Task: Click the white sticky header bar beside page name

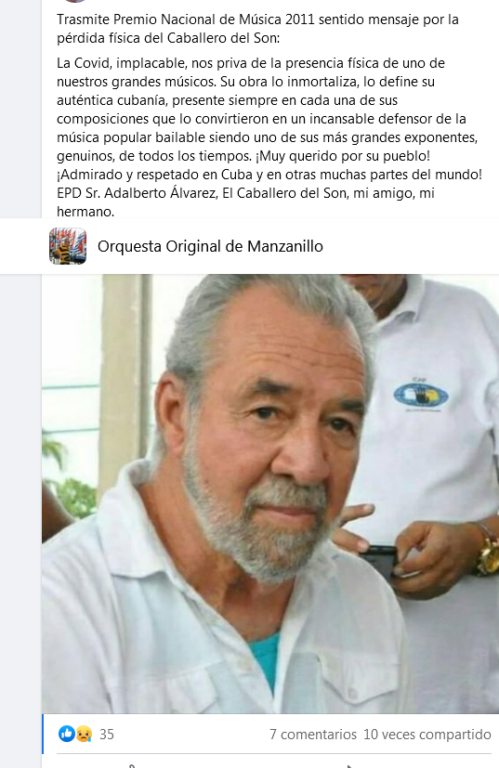Action: [411, 246]
